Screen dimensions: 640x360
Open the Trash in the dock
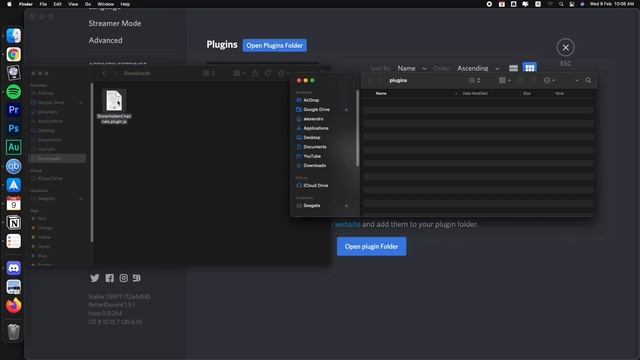pos(13,332)
